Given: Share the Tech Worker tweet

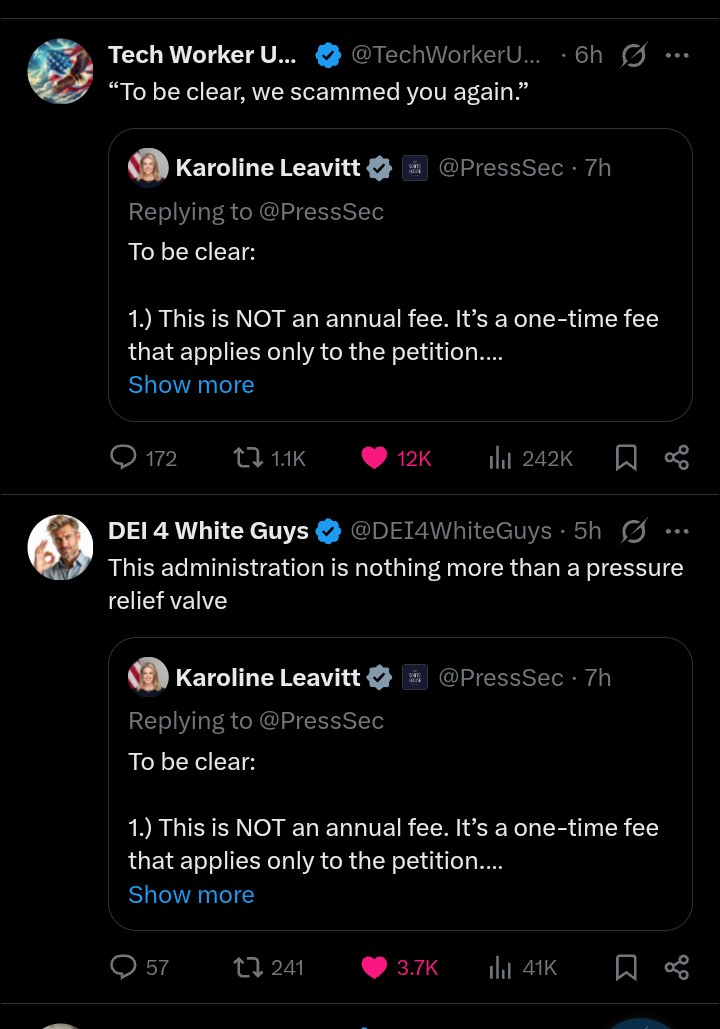Looking at the screenshot, I should point(677,457).
